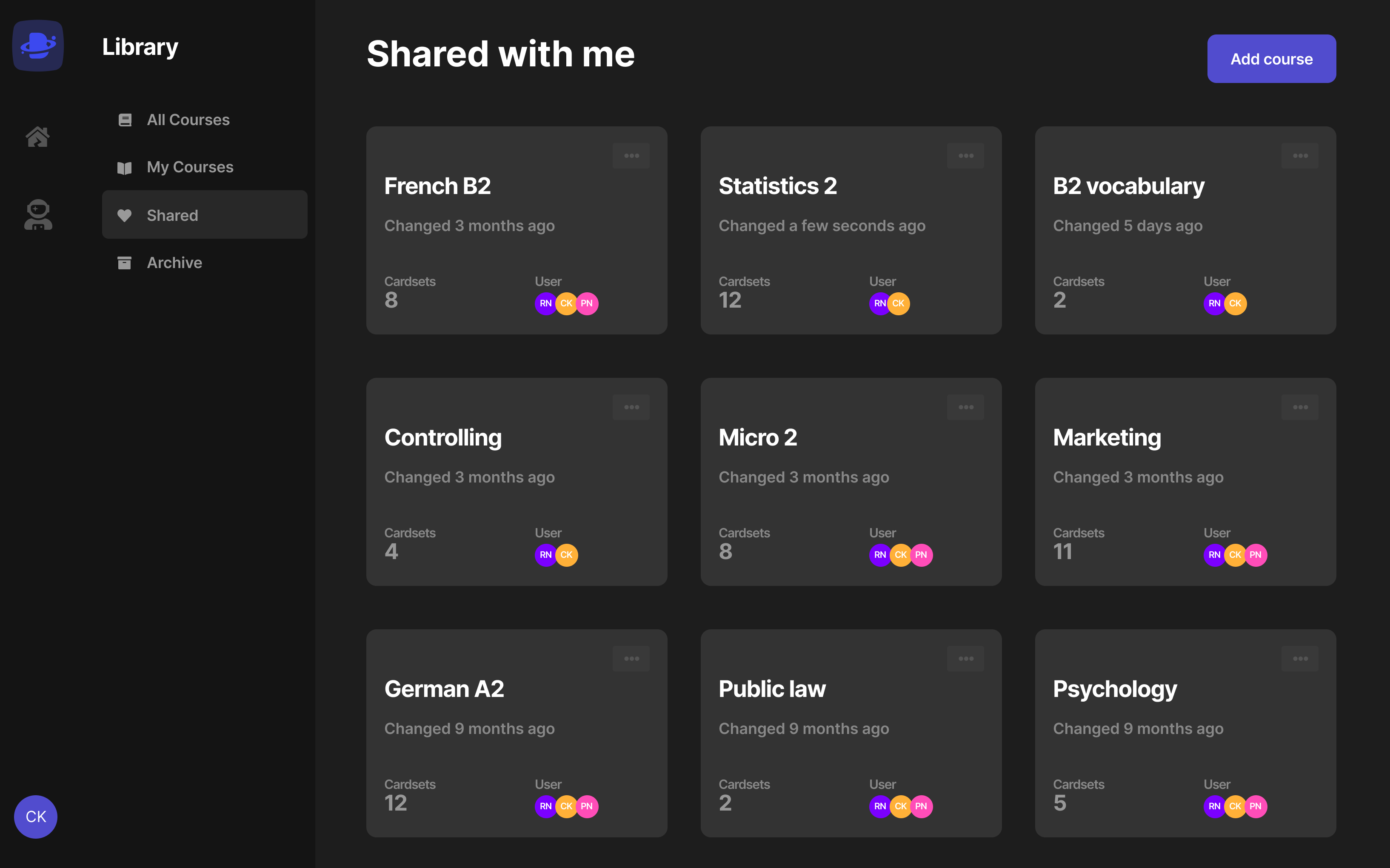The height and width of the screenshot is (868, 1390).
Task: Click the planet logo icon
Action: [38, 46]
